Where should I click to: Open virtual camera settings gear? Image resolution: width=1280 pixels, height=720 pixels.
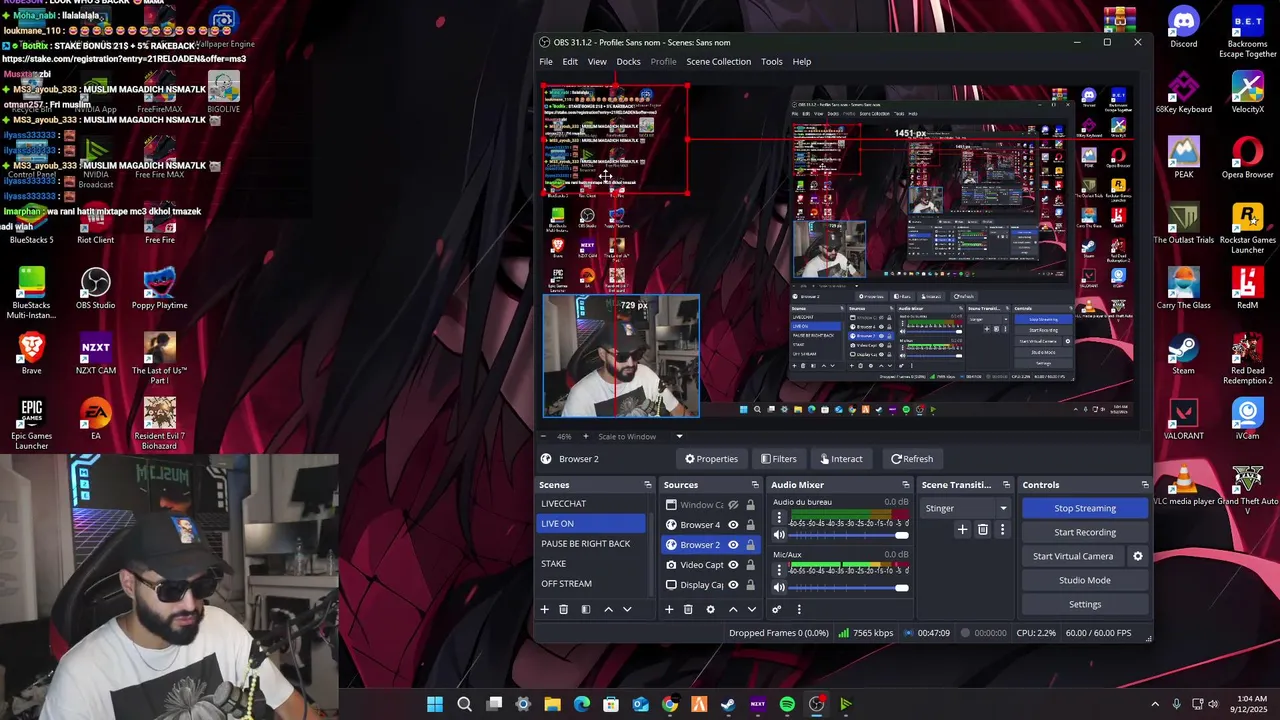[x=1137, y=556]
